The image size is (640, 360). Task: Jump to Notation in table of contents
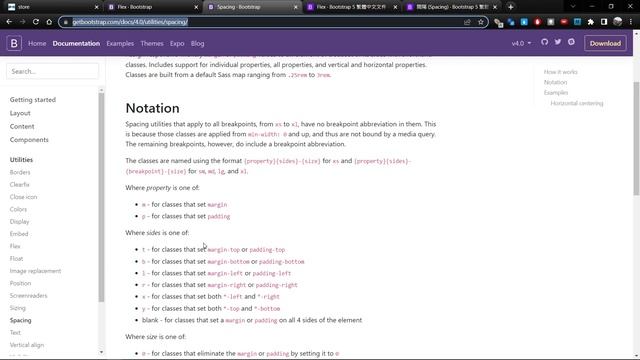coord(555,82)
